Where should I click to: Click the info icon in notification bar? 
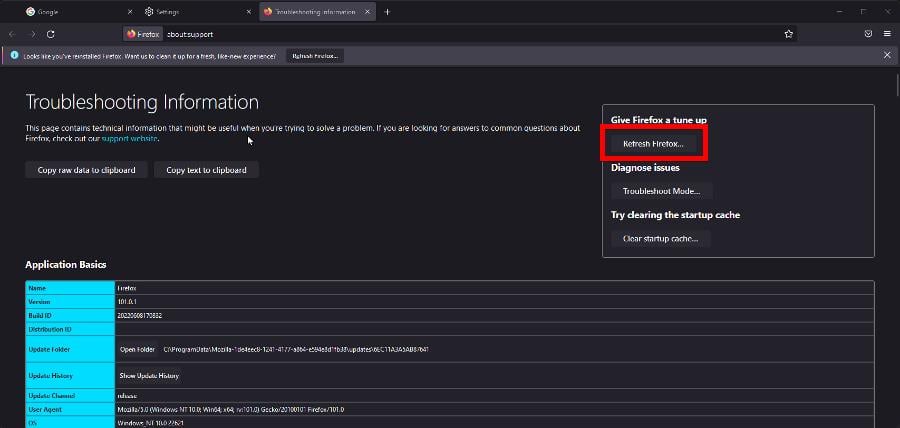15,56
